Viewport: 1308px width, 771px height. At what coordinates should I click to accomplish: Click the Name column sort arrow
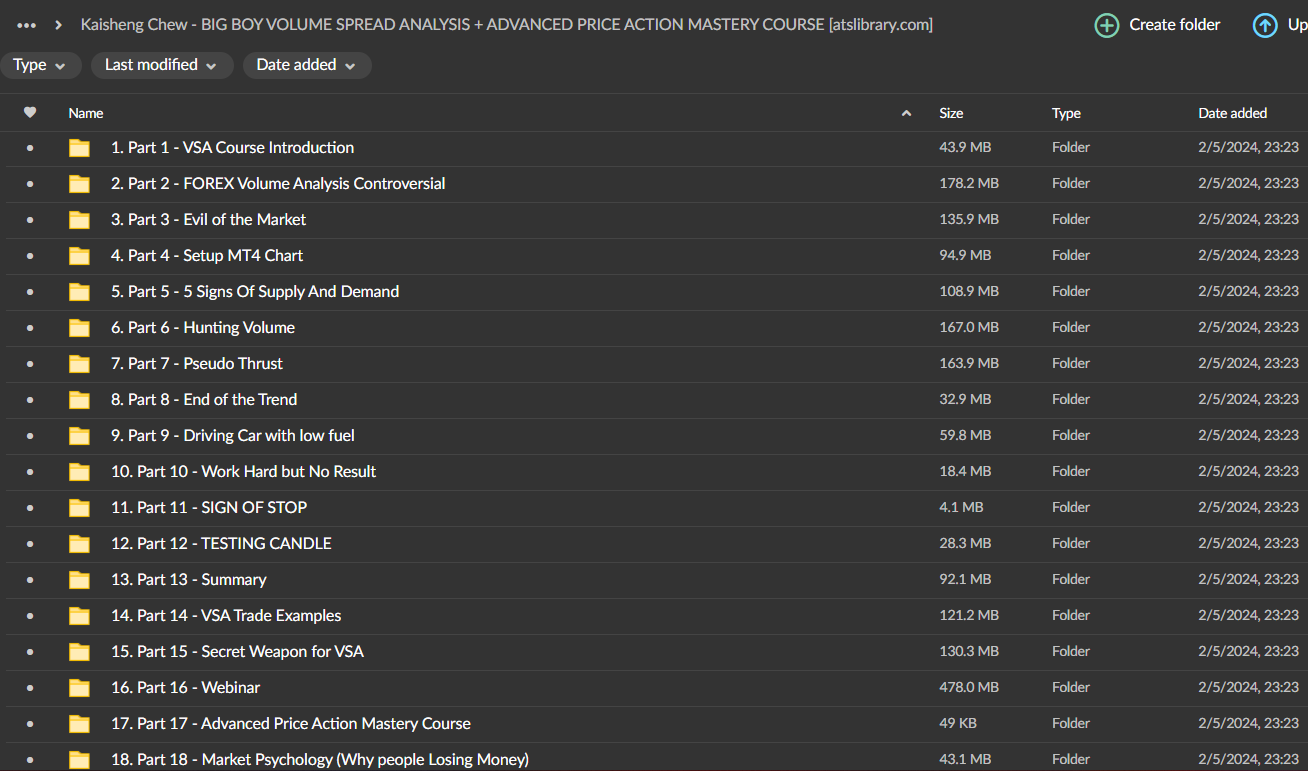[x=906, y=113]
